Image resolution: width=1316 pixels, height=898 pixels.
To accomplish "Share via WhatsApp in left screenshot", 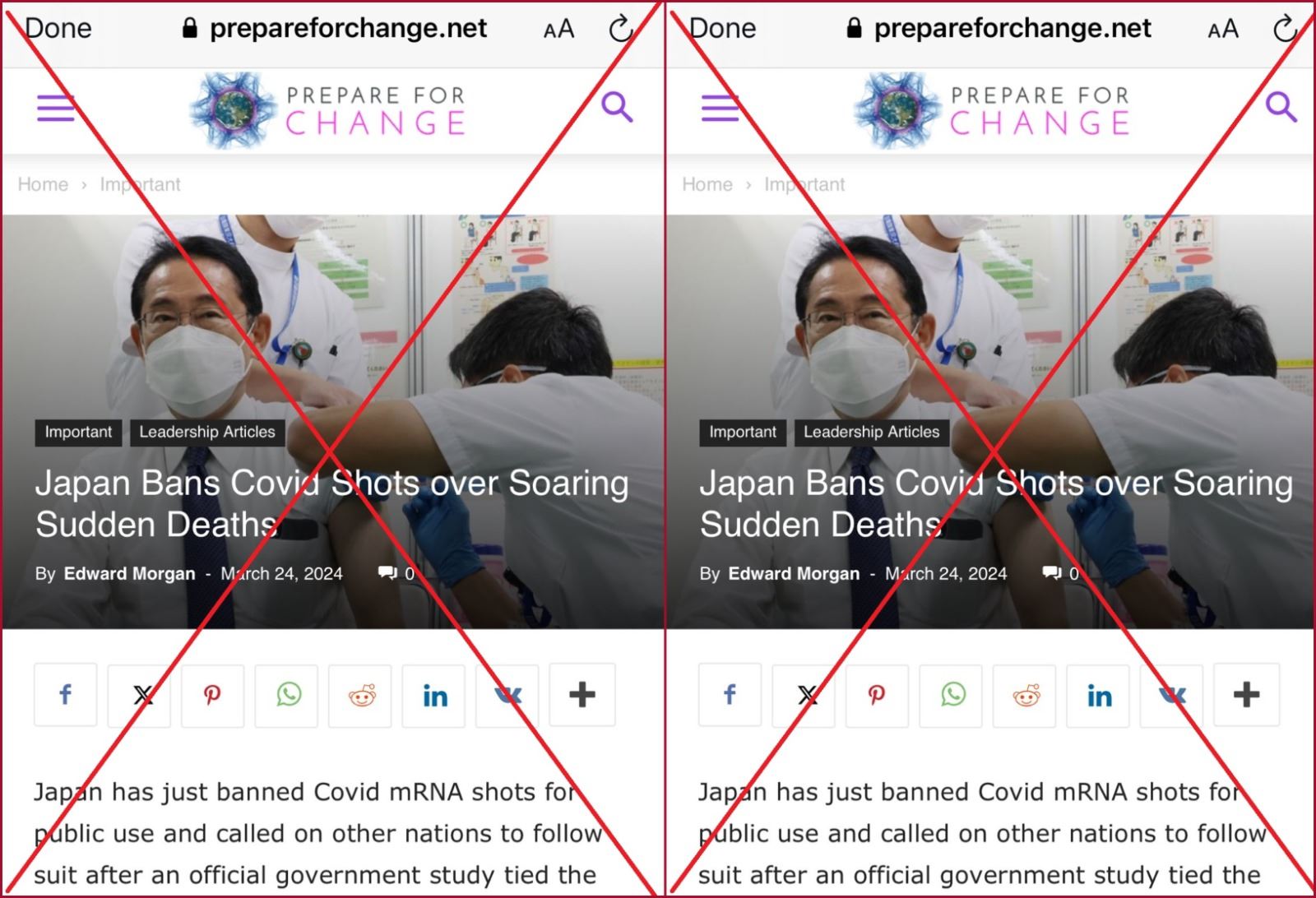I will point(287,695).
